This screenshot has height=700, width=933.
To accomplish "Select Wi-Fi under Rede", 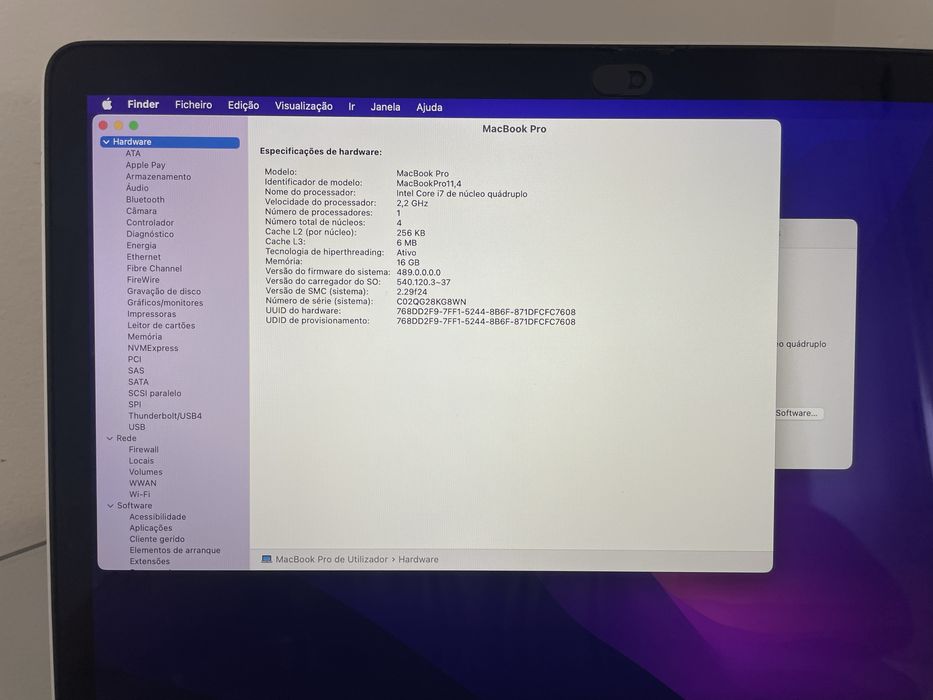I will [140, 494].
